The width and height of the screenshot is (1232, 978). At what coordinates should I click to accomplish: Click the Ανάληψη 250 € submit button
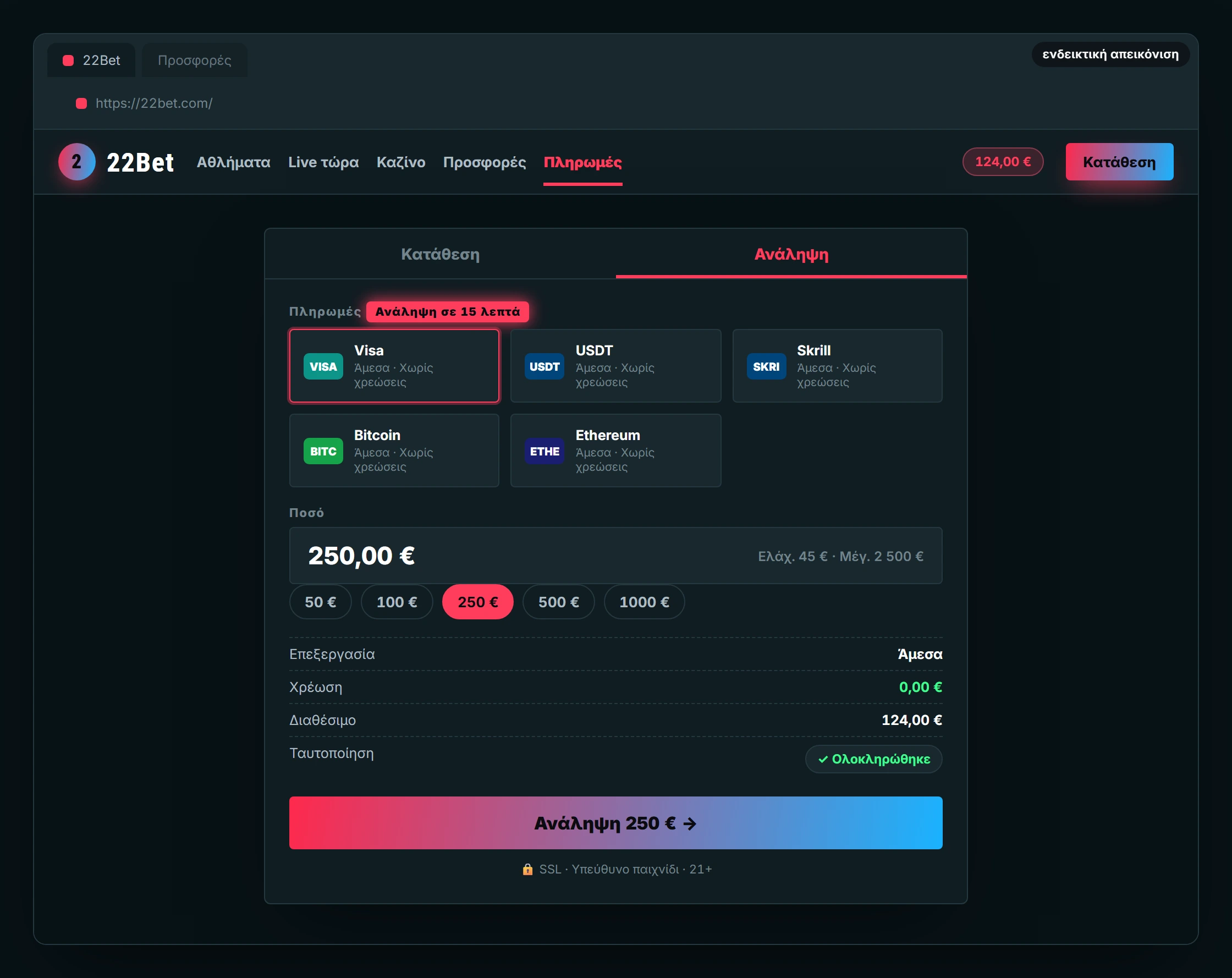pyautogui.click(x=615, y=822)
